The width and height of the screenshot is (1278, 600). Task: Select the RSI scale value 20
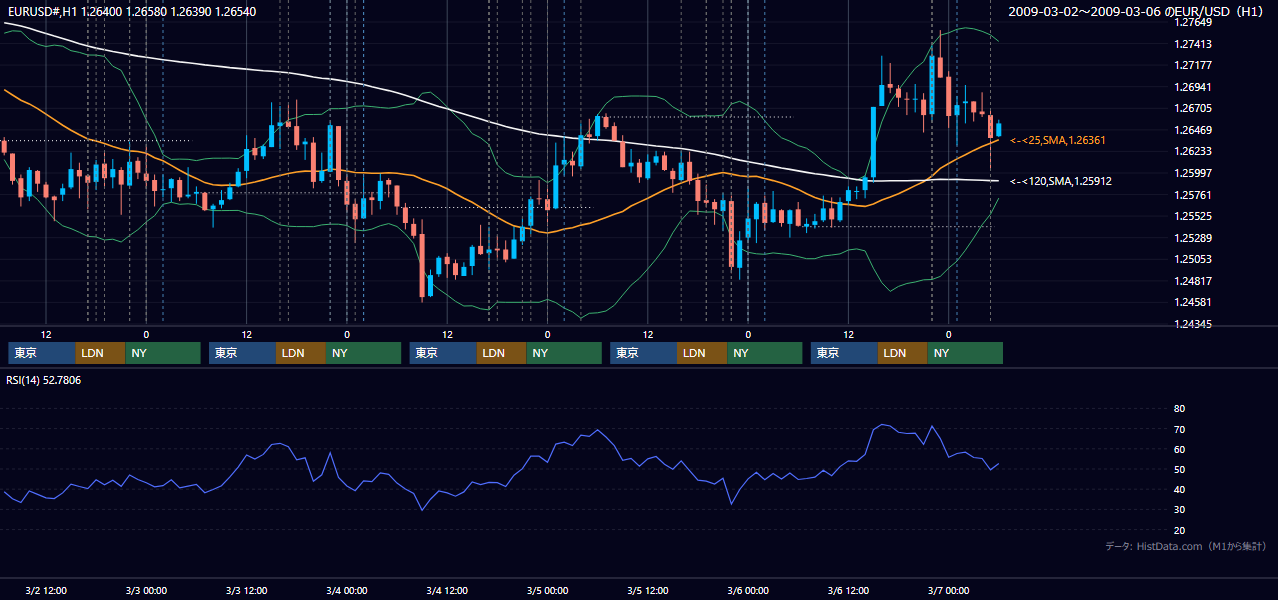click(1179, 530)
